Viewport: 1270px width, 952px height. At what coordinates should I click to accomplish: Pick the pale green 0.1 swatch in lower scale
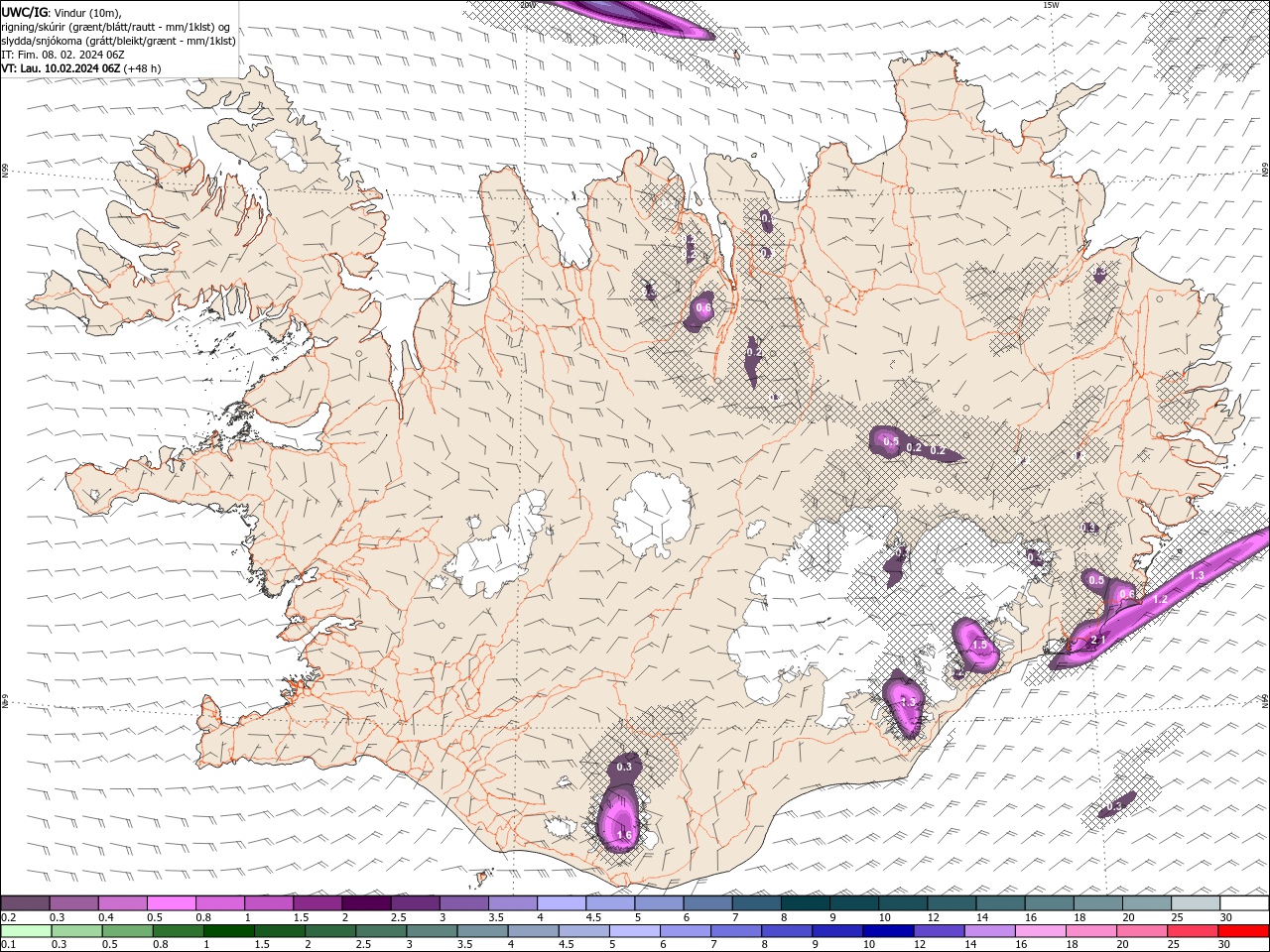pyautogui.click(x=27, y=931)
